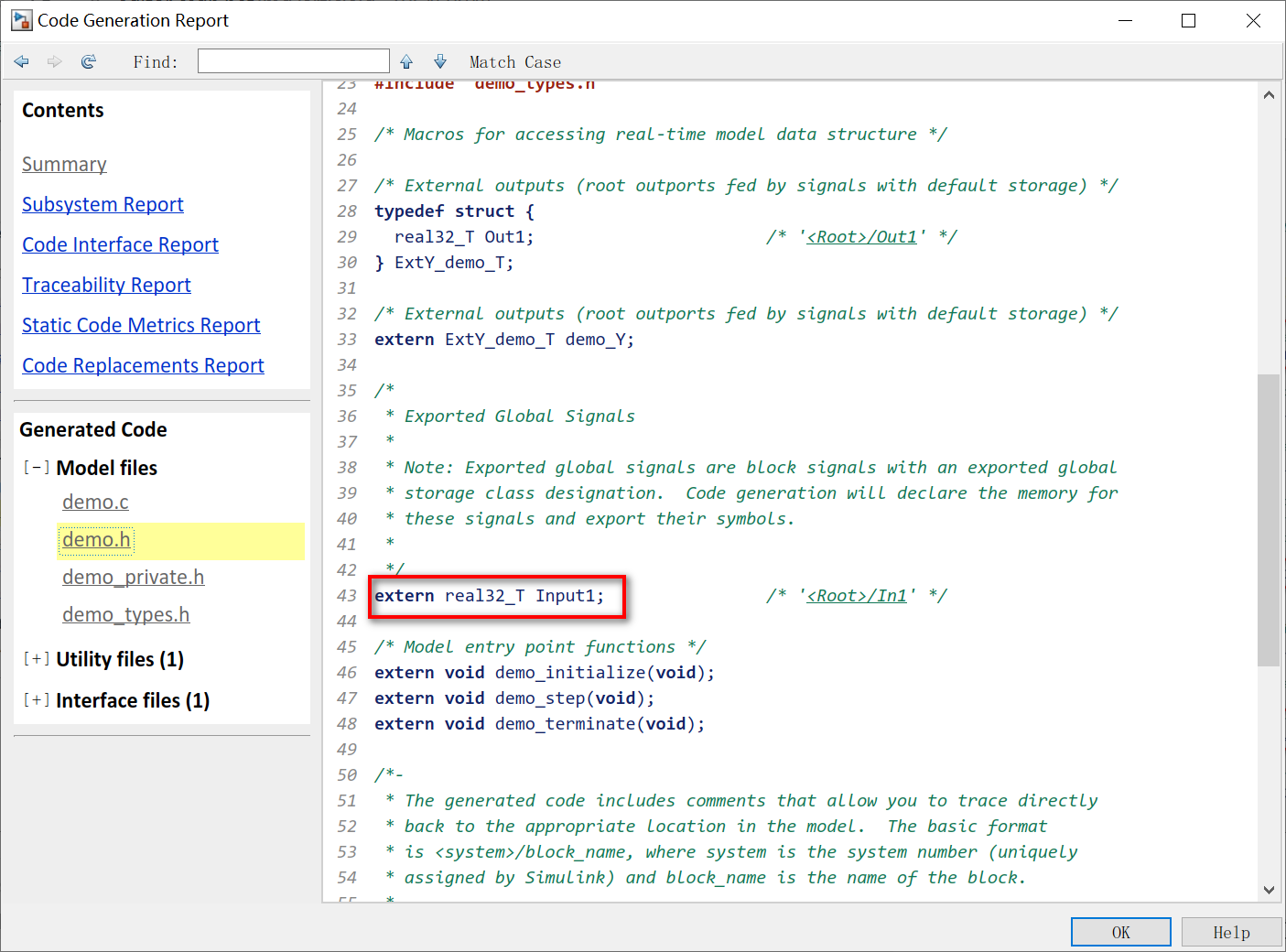
Task: Open the Summary report link
Action: coord(64,164)
